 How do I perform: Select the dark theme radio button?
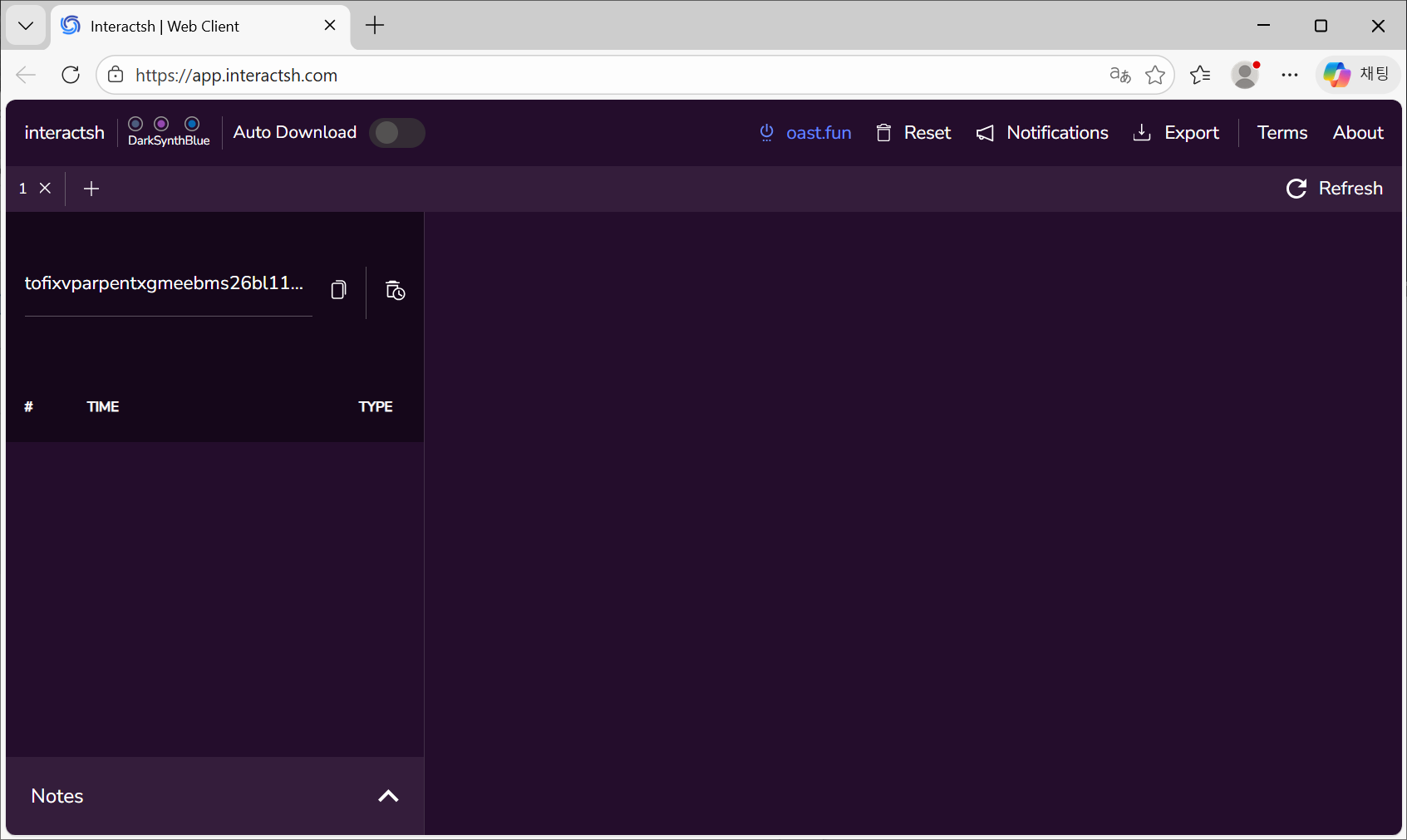click(x=135, y=124)
